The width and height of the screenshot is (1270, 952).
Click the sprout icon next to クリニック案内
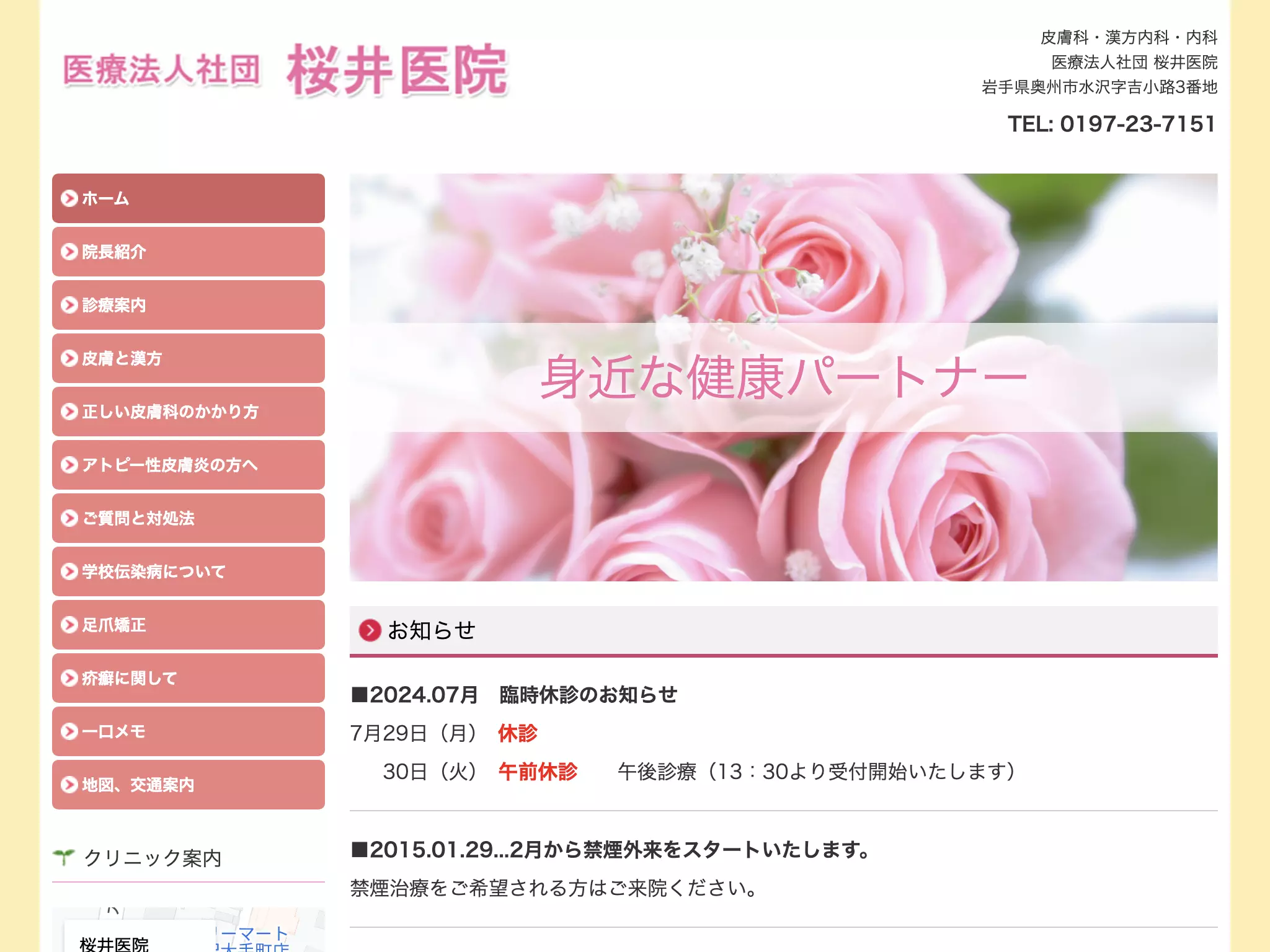[64, 857]
